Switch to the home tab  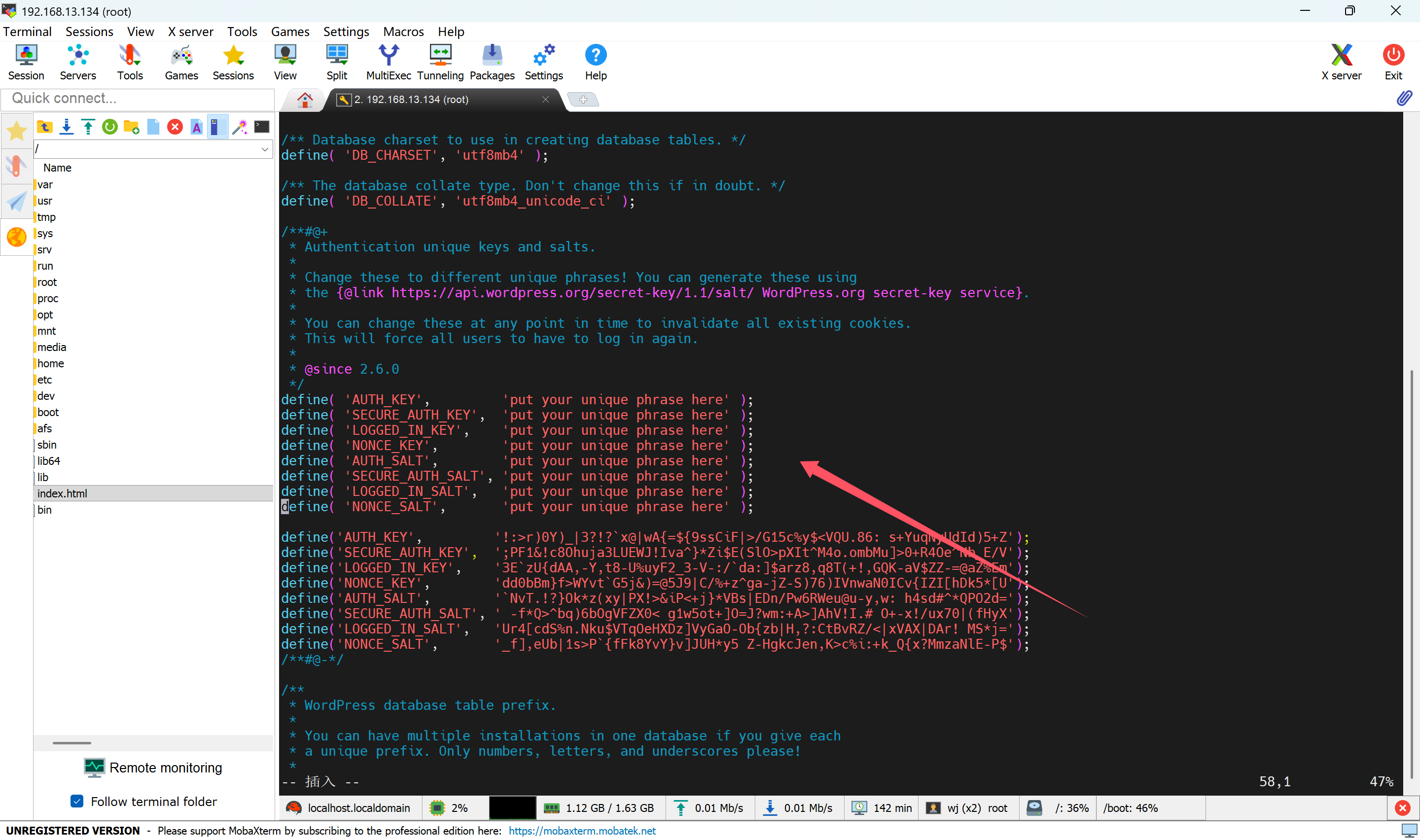click(305, 100)
